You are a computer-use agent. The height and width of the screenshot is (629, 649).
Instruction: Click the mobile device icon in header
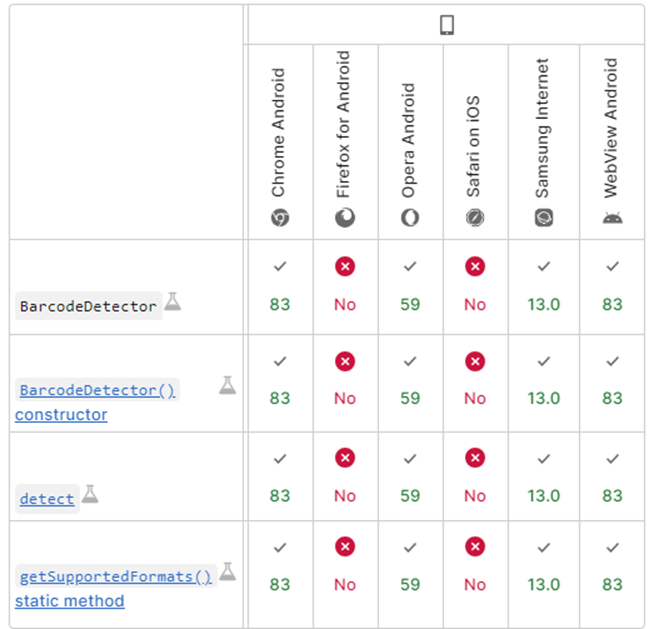[x=446, y=25]
